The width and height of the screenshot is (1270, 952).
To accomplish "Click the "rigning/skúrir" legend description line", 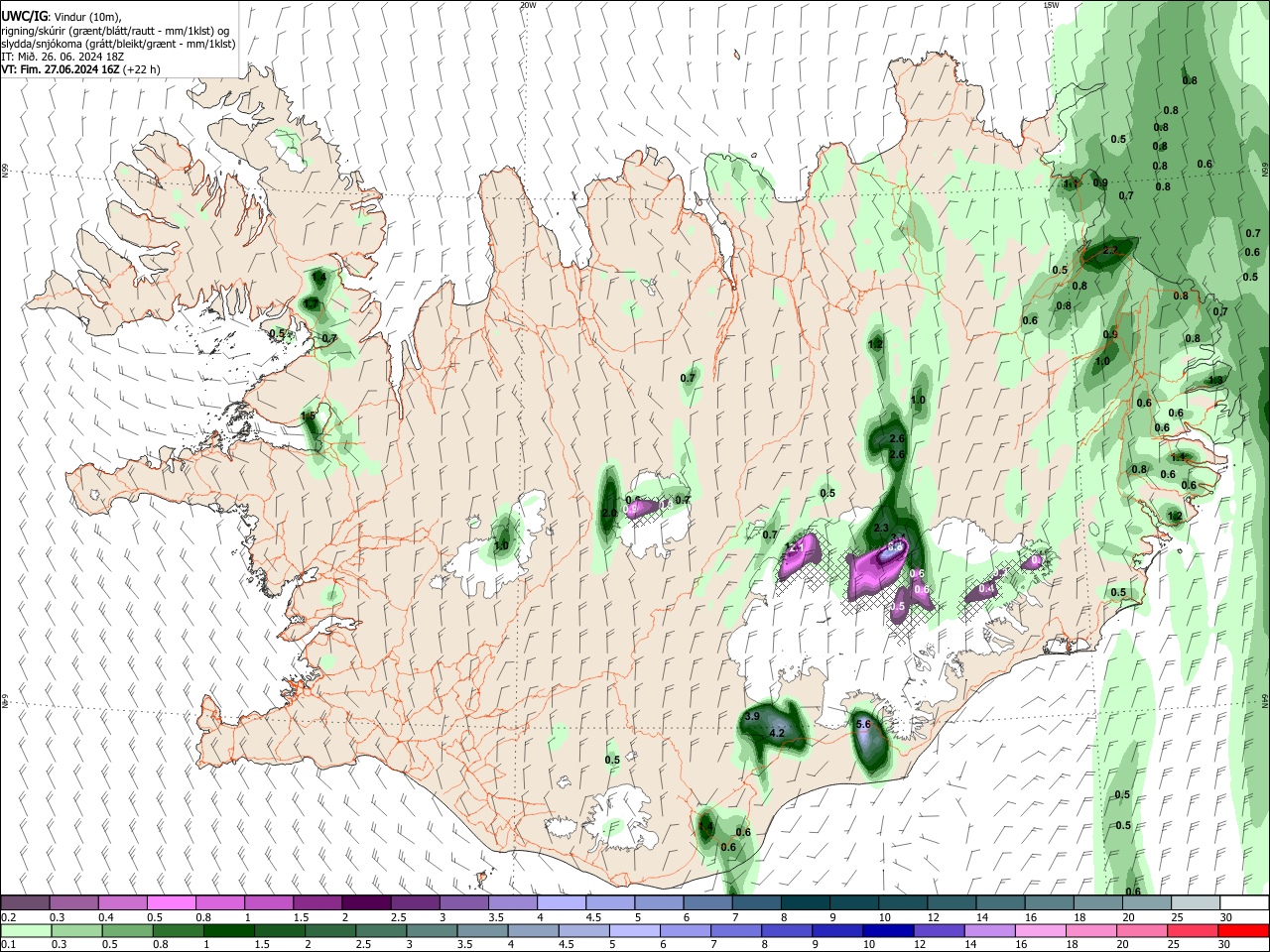I will pos(115,31).
